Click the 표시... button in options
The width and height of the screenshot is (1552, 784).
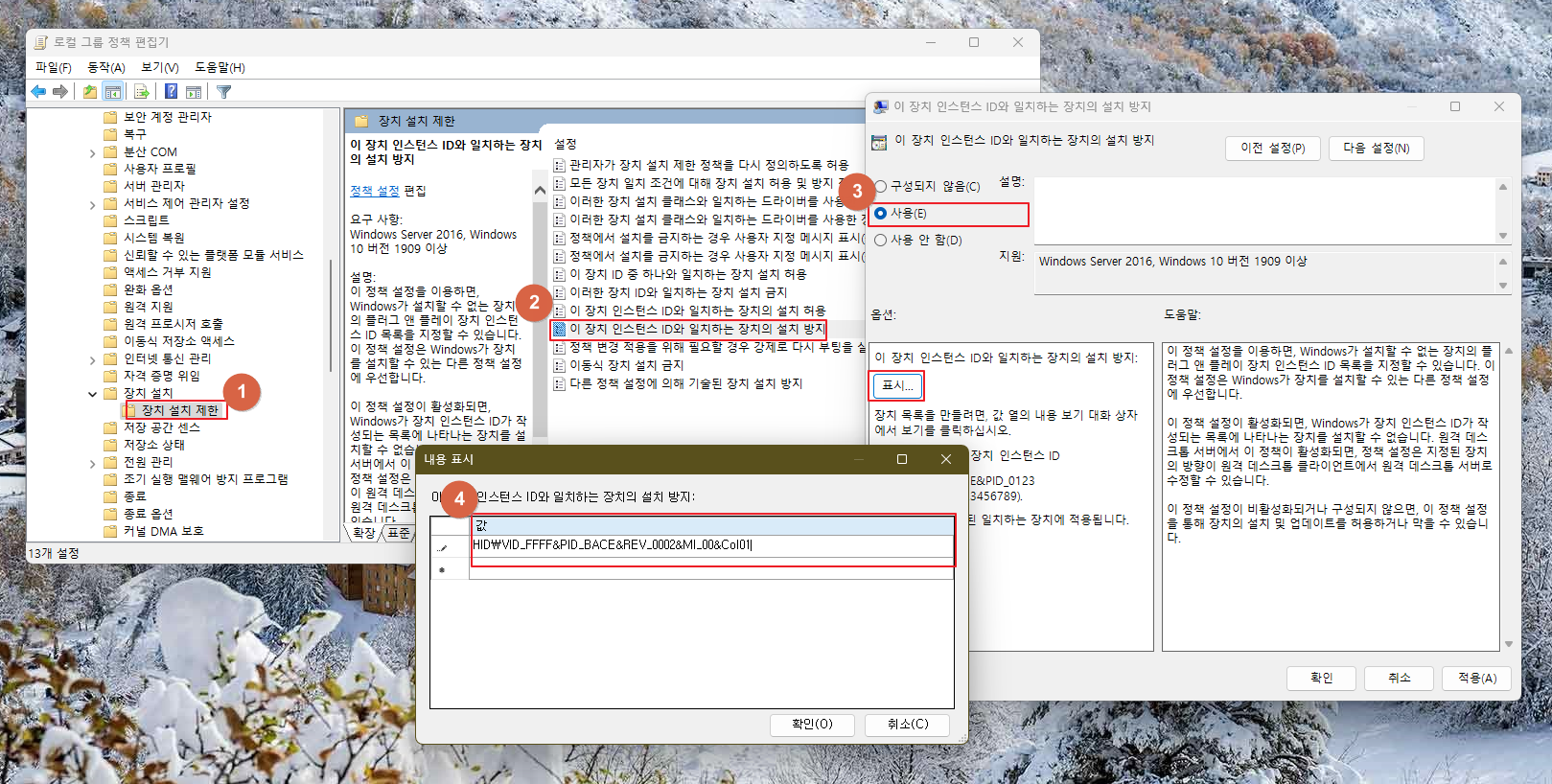(x=898, y=385)
